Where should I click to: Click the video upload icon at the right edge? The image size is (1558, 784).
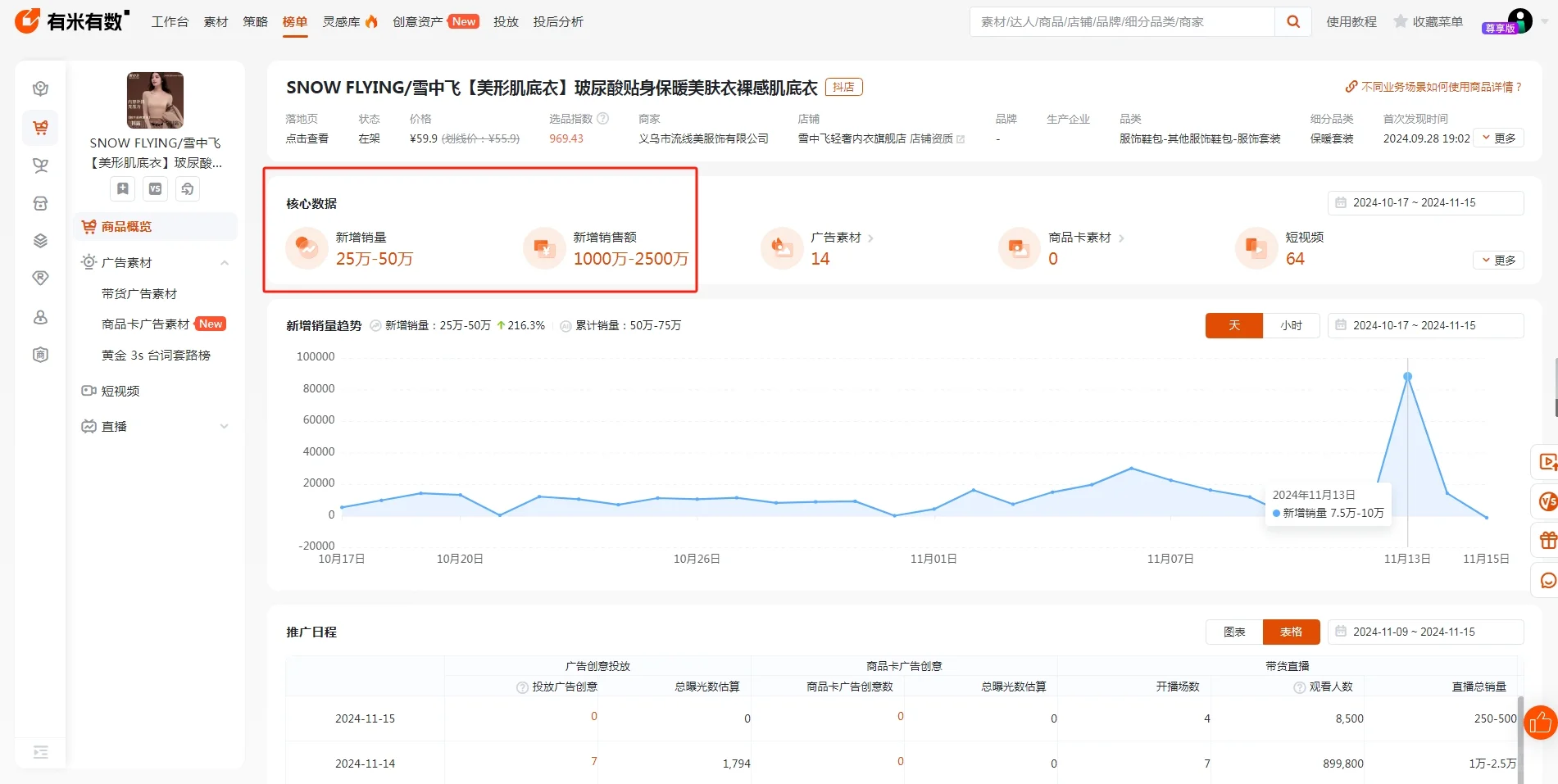(x=1547, y=462)
